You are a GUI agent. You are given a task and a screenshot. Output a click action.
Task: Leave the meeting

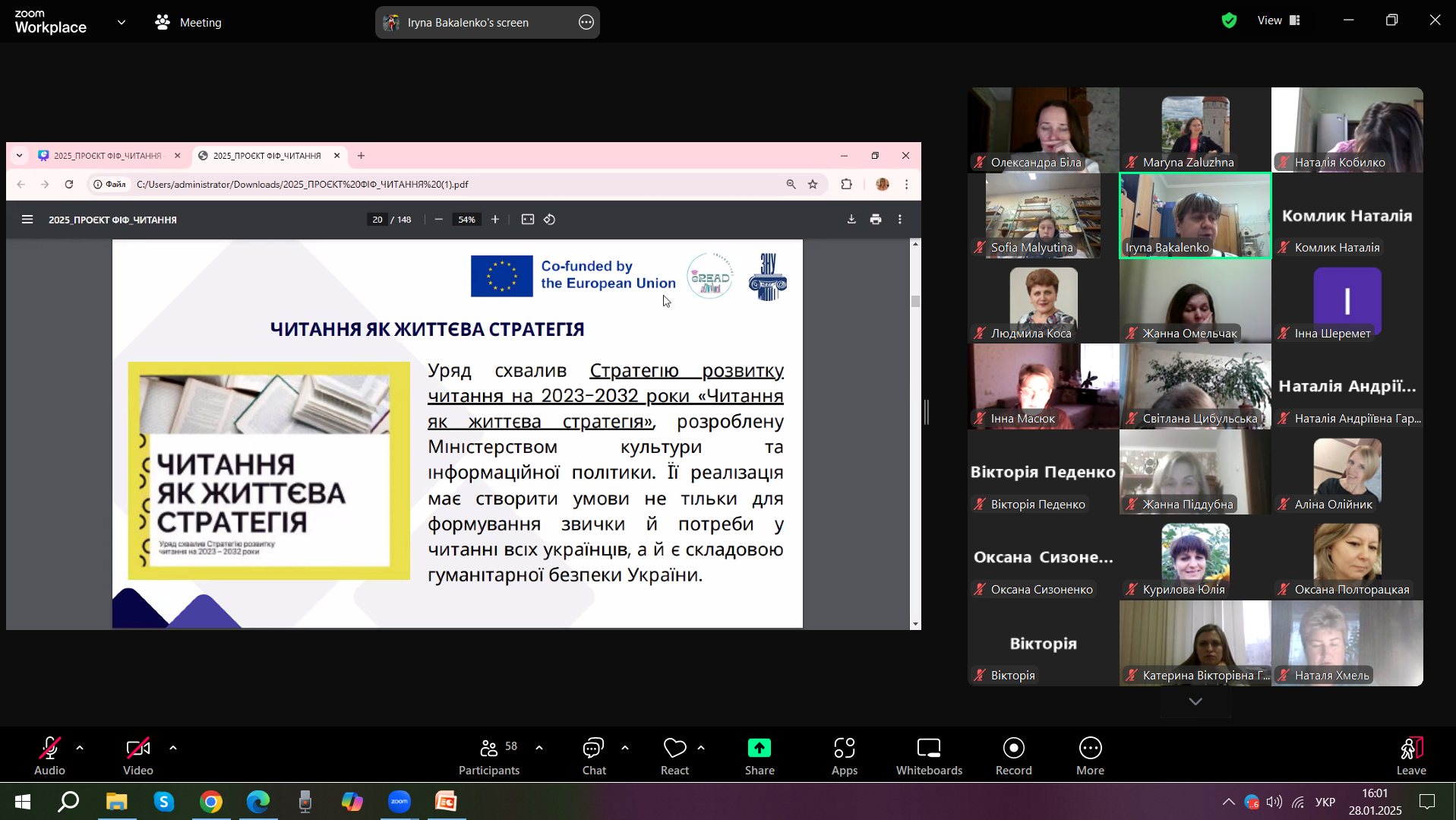pyautogui.click(x=1410, y=755)
